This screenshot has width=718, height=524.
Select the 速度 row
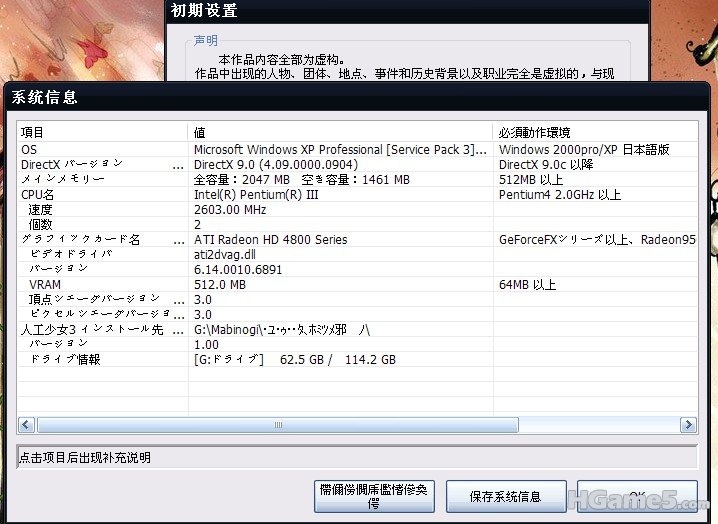(x=357, y=210)
